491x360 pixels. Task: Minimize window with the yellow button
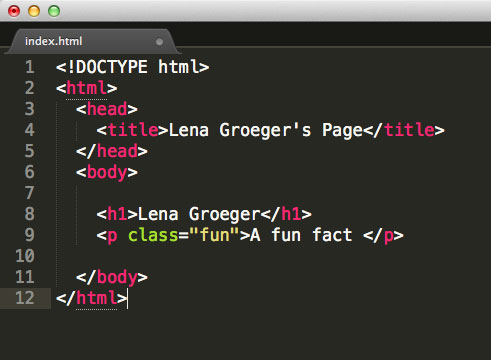pyautogui.click(x=34, y=11)
